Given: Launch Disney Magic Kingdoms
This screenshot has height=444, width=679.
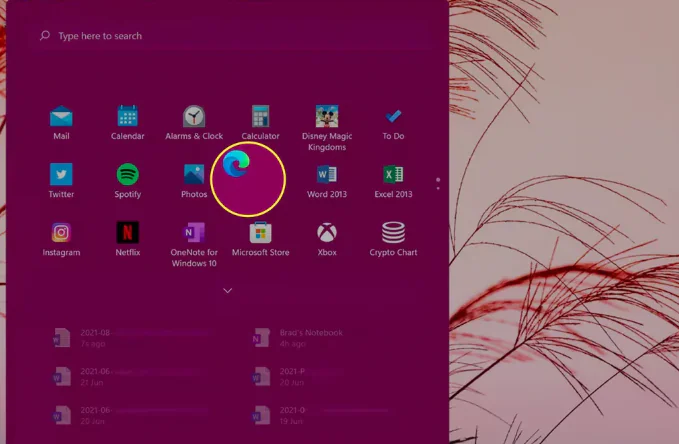Looking at the screenshot, I should (327, 128).
